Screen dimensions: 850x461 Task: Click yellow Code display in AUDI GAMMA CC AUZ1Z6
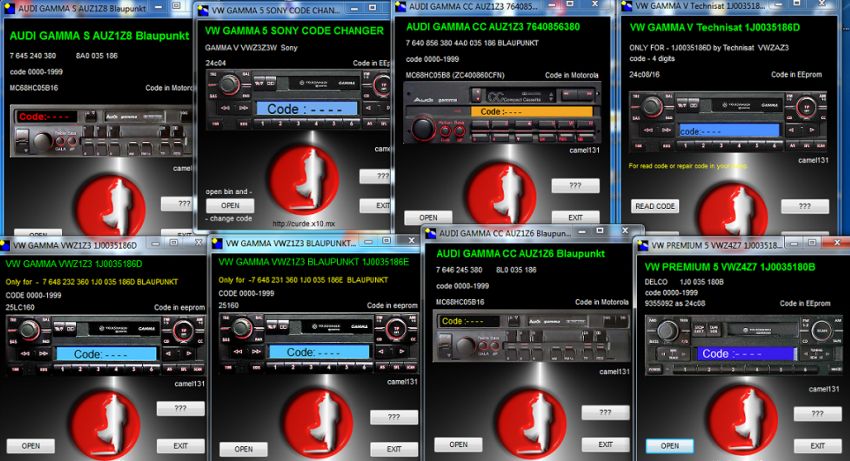click(x=469, y=321)
